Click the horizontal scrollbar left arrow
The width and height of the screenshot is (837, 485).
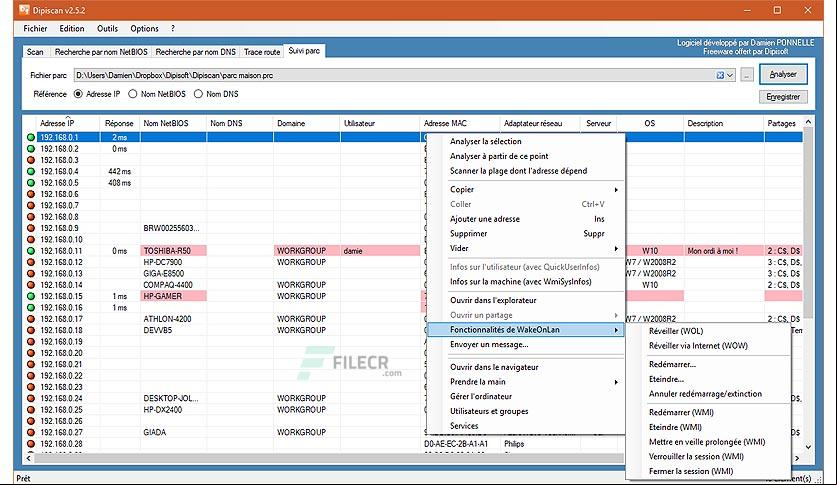(x=29, y=458)
